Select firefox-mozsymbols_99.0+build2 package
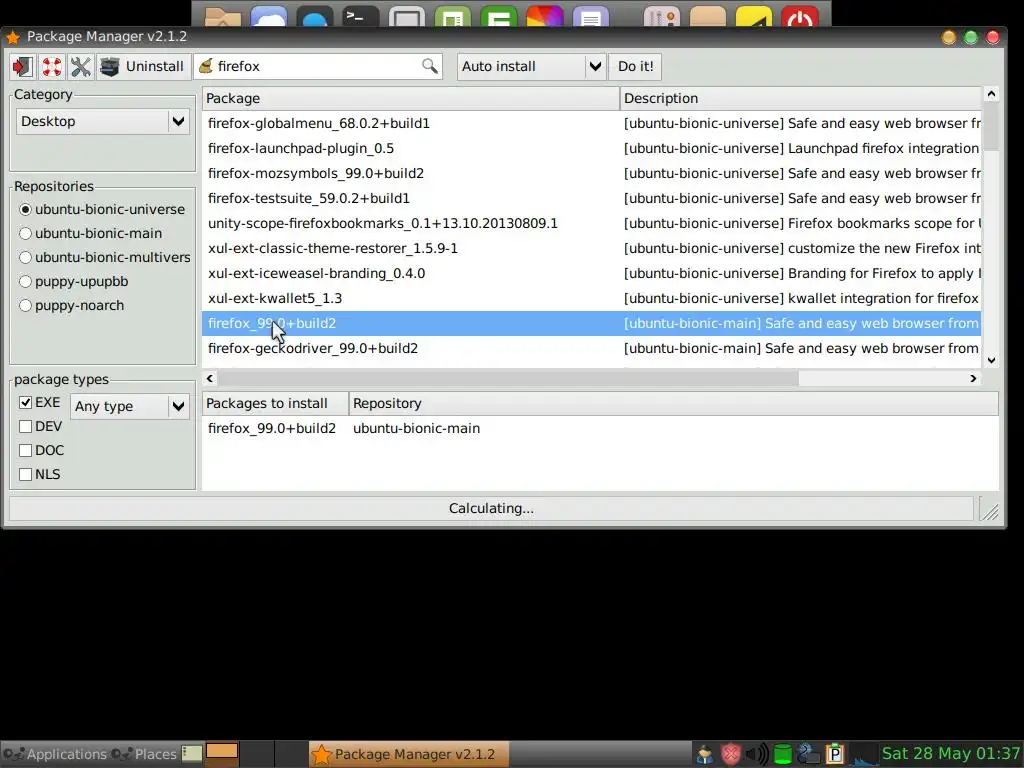Screen dimensions: 1024x768 (x=591, y=173)
